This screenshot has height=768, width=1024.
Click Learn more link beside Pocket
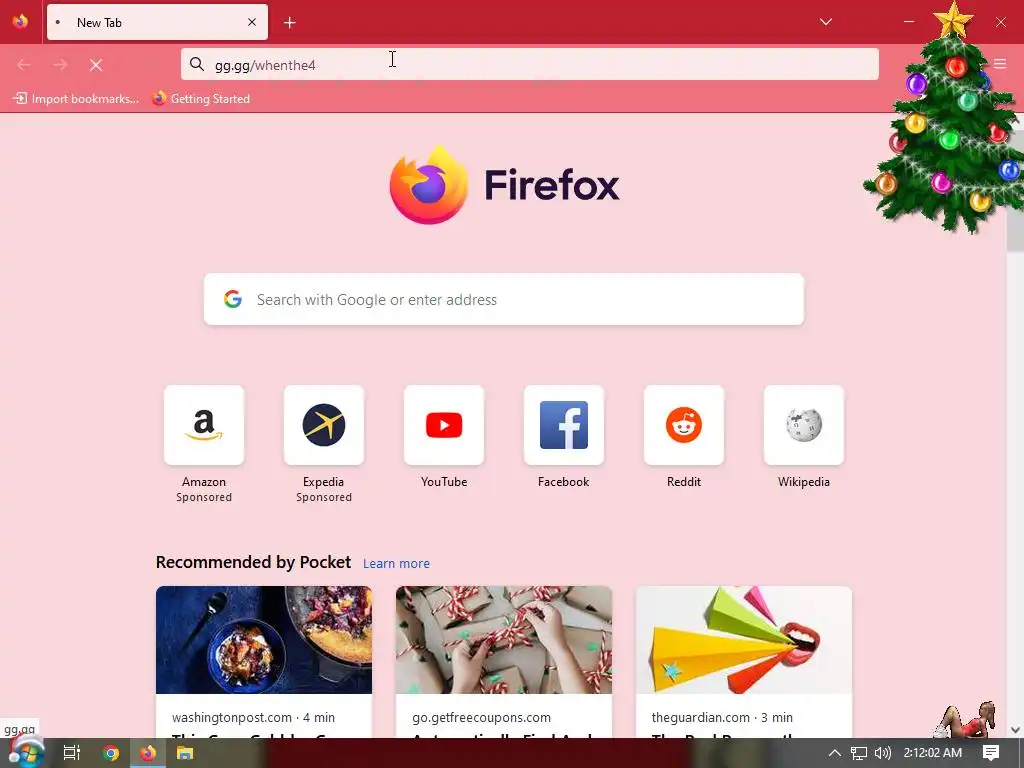coord(396,564)
